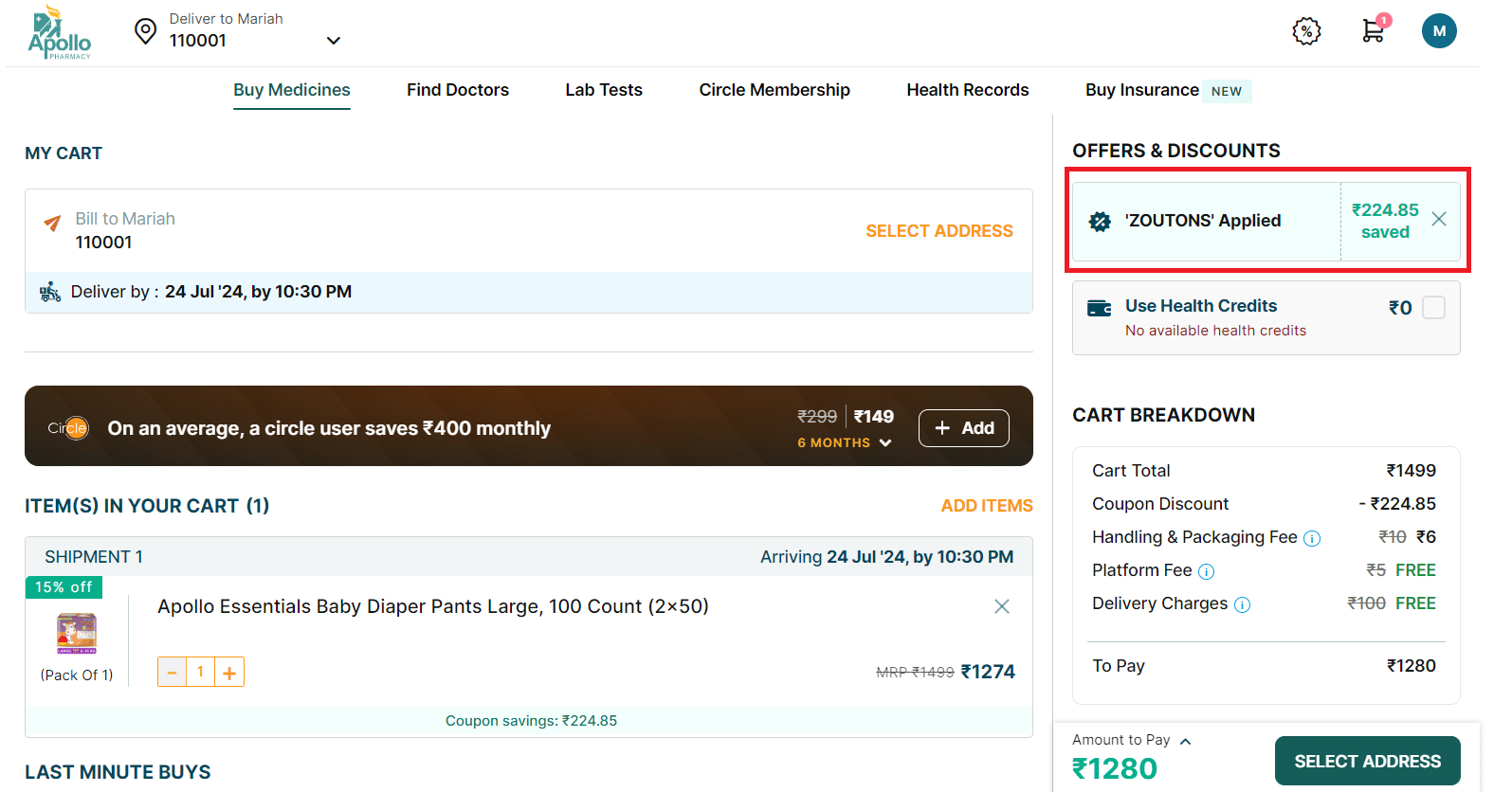Remove diaper pants item from cart
Screen dimensions: 1512x792
1001,606
